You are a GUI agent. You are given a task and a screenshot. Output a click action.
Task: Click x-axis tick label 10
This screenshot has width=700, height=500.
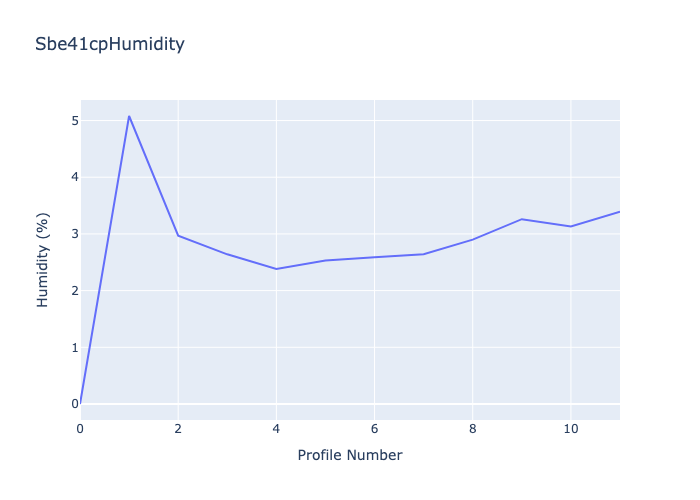pos(570,429)
